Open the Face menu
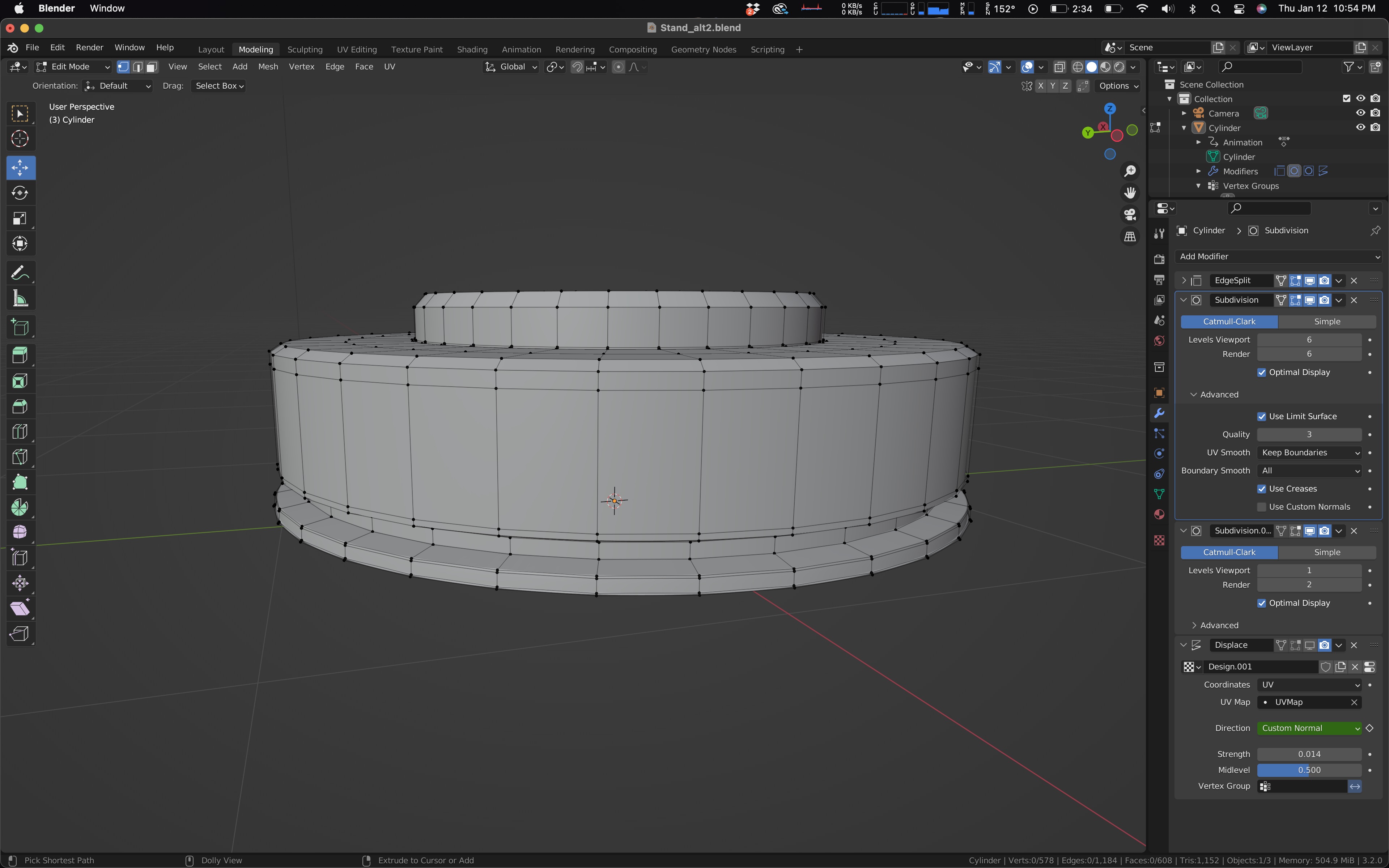 (x=364, y=67)
